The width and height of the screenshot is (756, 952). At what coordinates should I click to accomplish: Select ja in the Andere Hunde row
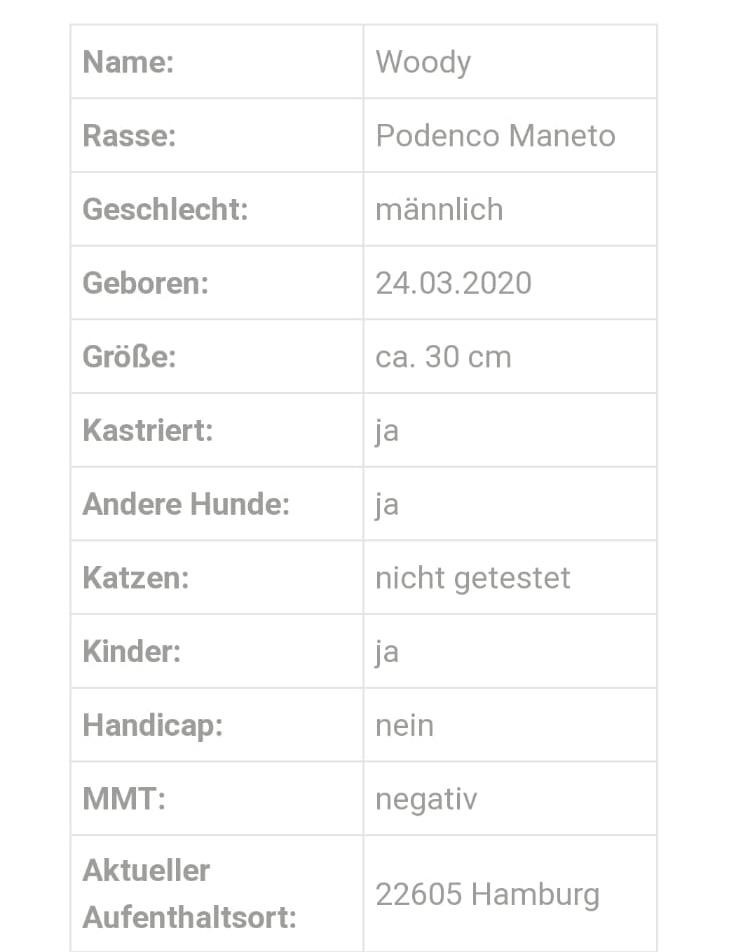click(x=387, y=505)
